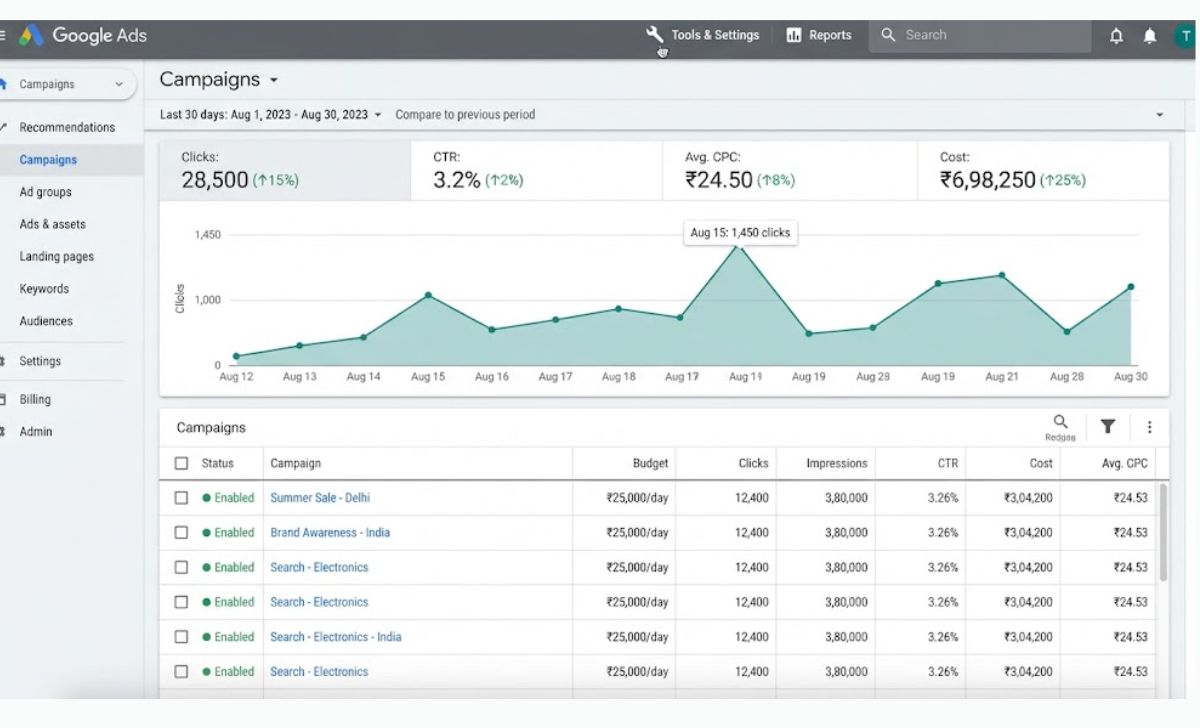
Task: Open the date range dropdown
Action: [271, 115]
